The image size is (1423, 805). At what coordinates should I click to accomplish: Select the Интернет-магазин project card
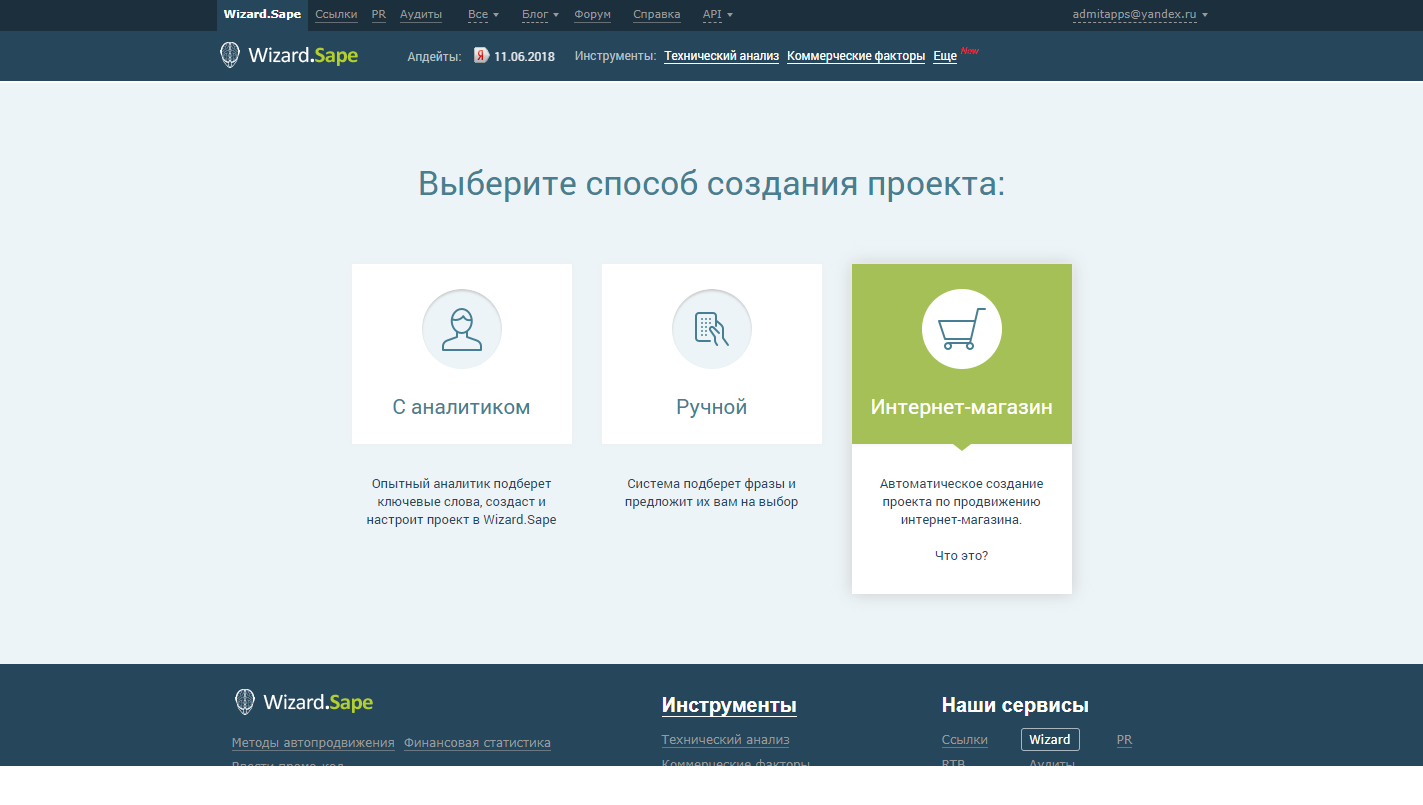point(961,407)
